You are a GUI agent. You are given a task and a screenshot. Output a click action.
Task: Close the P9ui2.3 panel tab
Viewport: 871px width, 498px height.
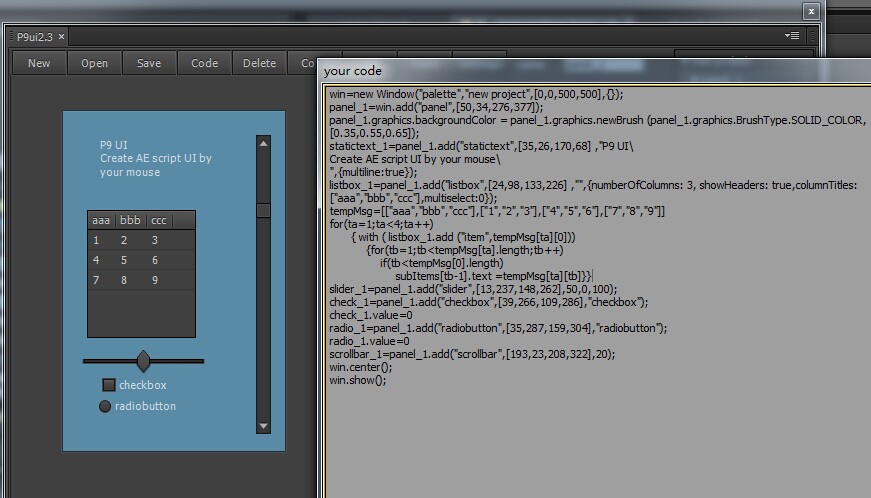pos(61,37)
